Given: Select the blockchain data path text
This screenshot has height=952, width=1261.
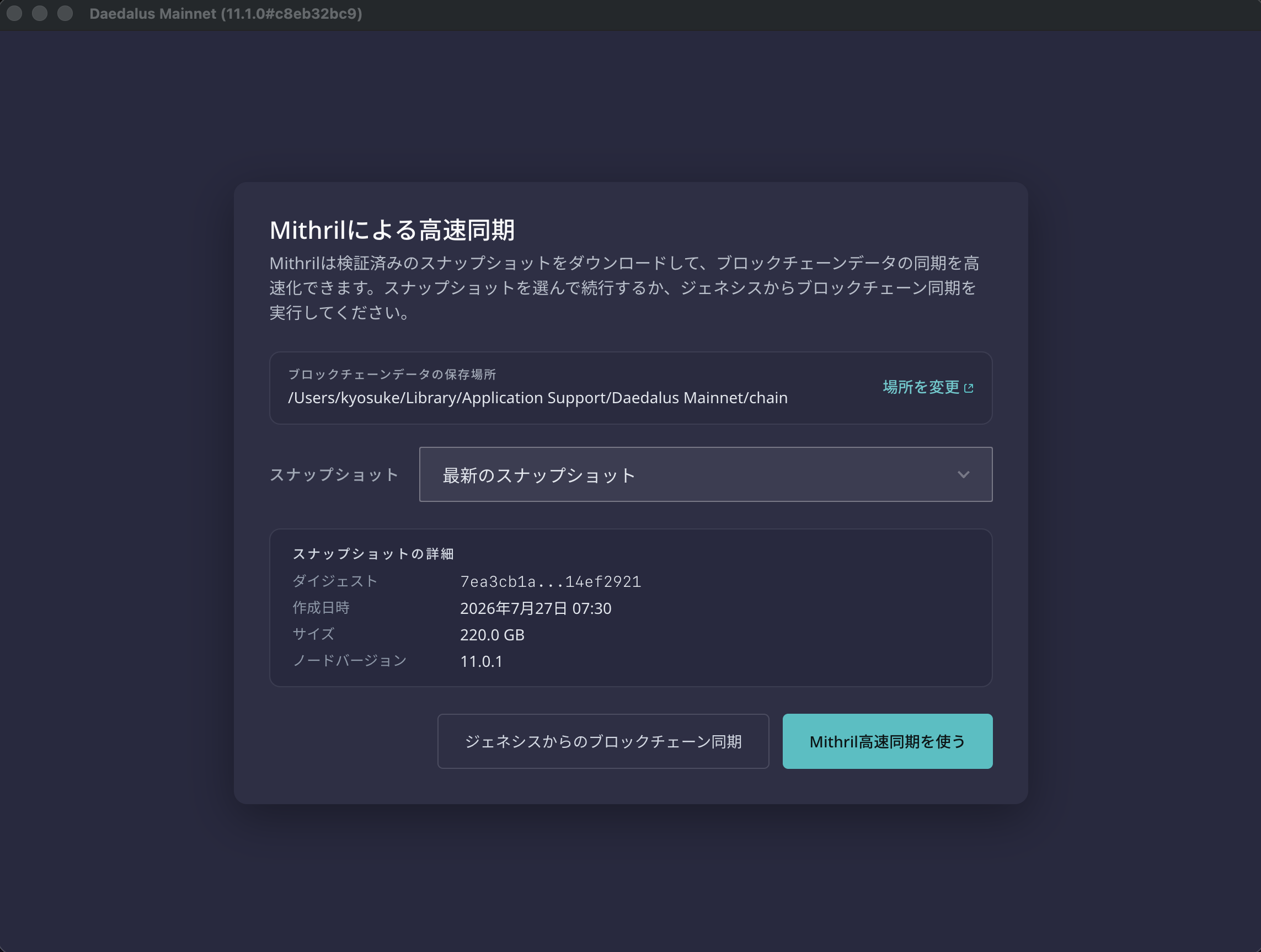Looking at the screenshot, I should (x=538, y=398).
